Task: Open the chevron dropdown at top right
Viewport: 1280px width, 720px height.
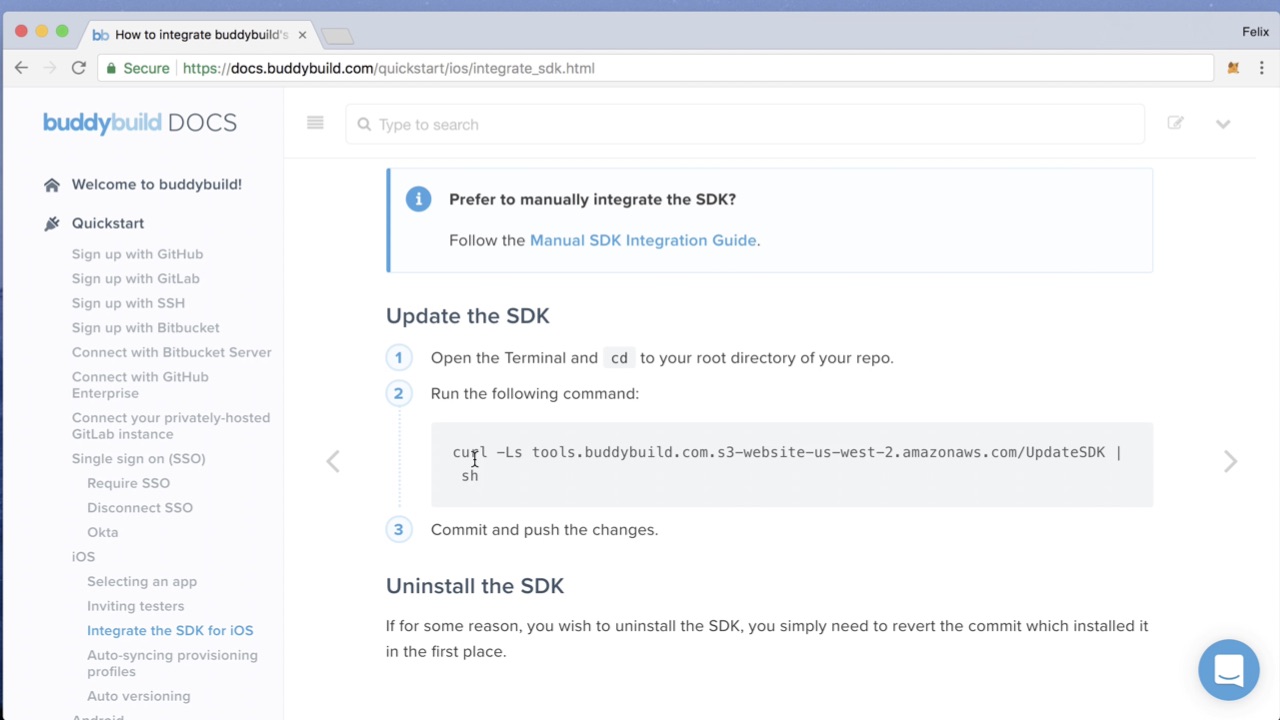Action: click(x=1223, y=122)
